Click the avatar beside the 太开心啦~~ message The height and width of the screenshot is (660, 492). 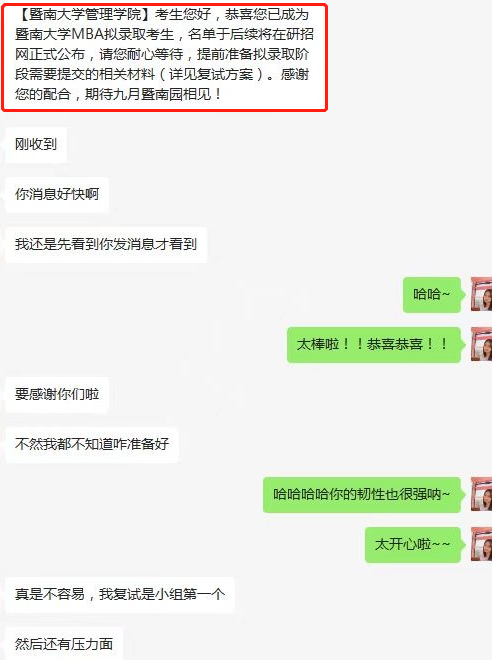click(x=481, y=544)
